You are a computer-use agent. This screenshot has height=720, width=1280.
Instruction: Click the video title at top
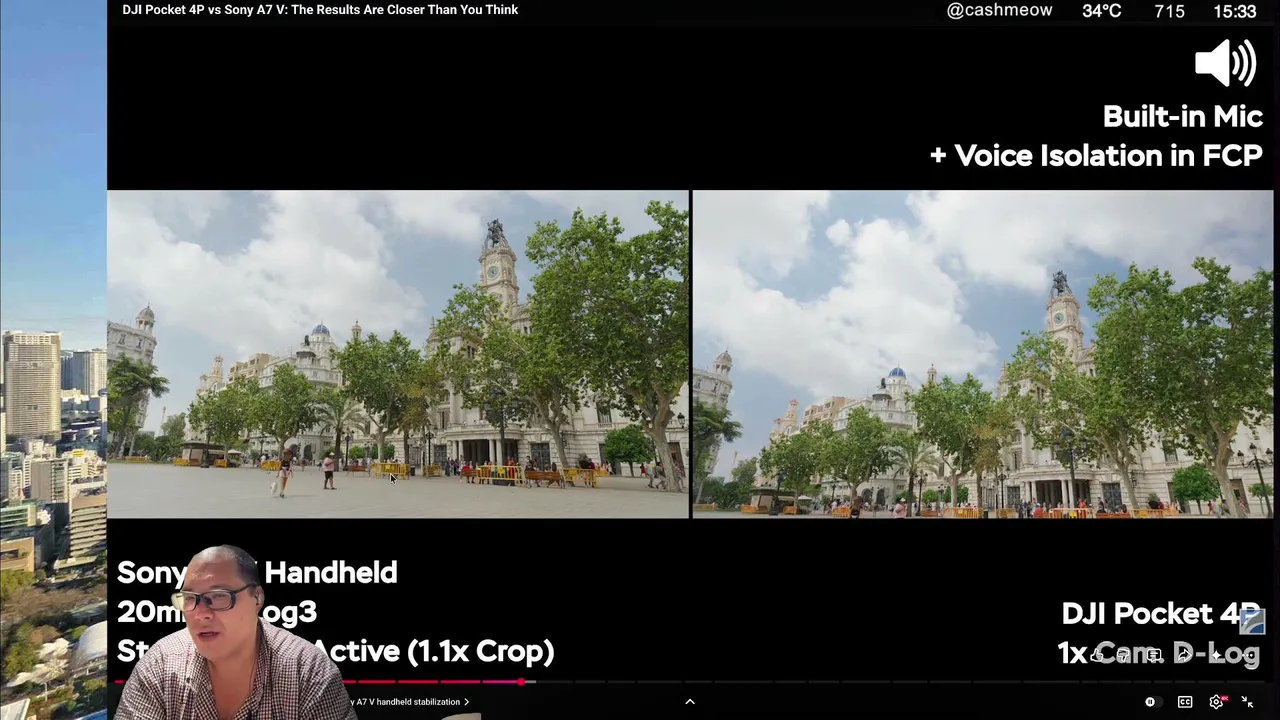320,10
